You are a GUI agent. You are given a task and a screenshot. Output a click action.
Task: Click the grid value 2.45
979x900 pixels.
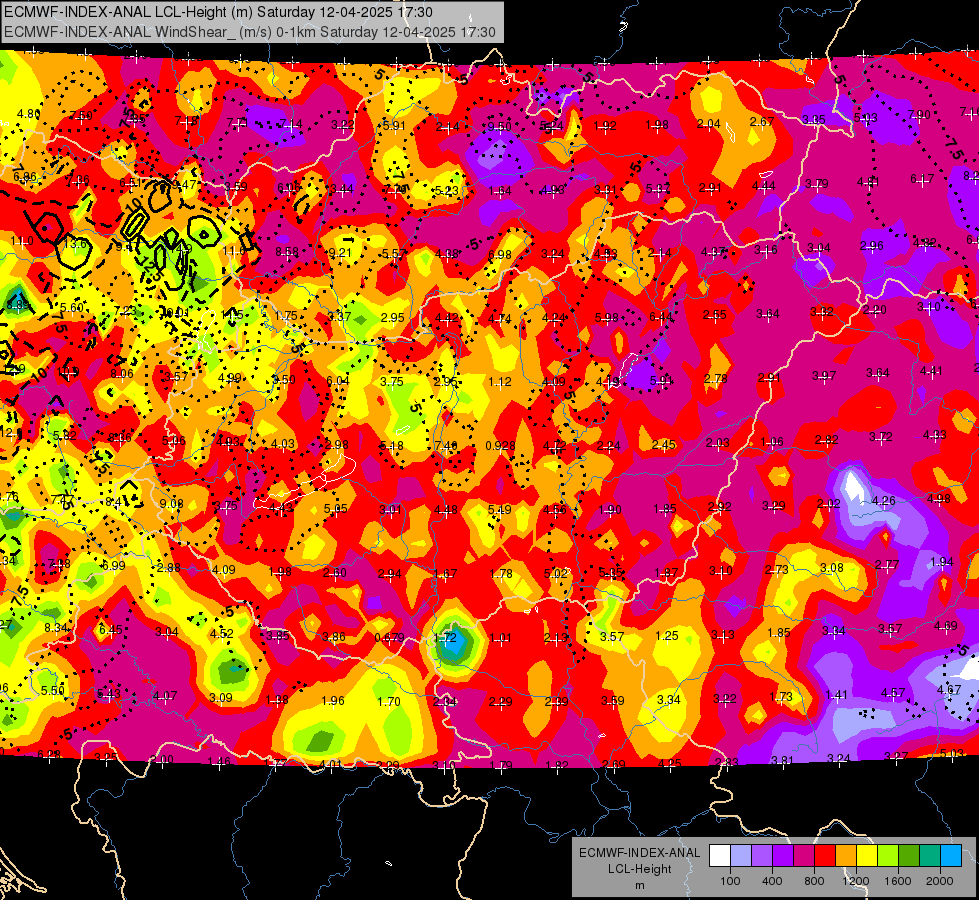[664, 444]
